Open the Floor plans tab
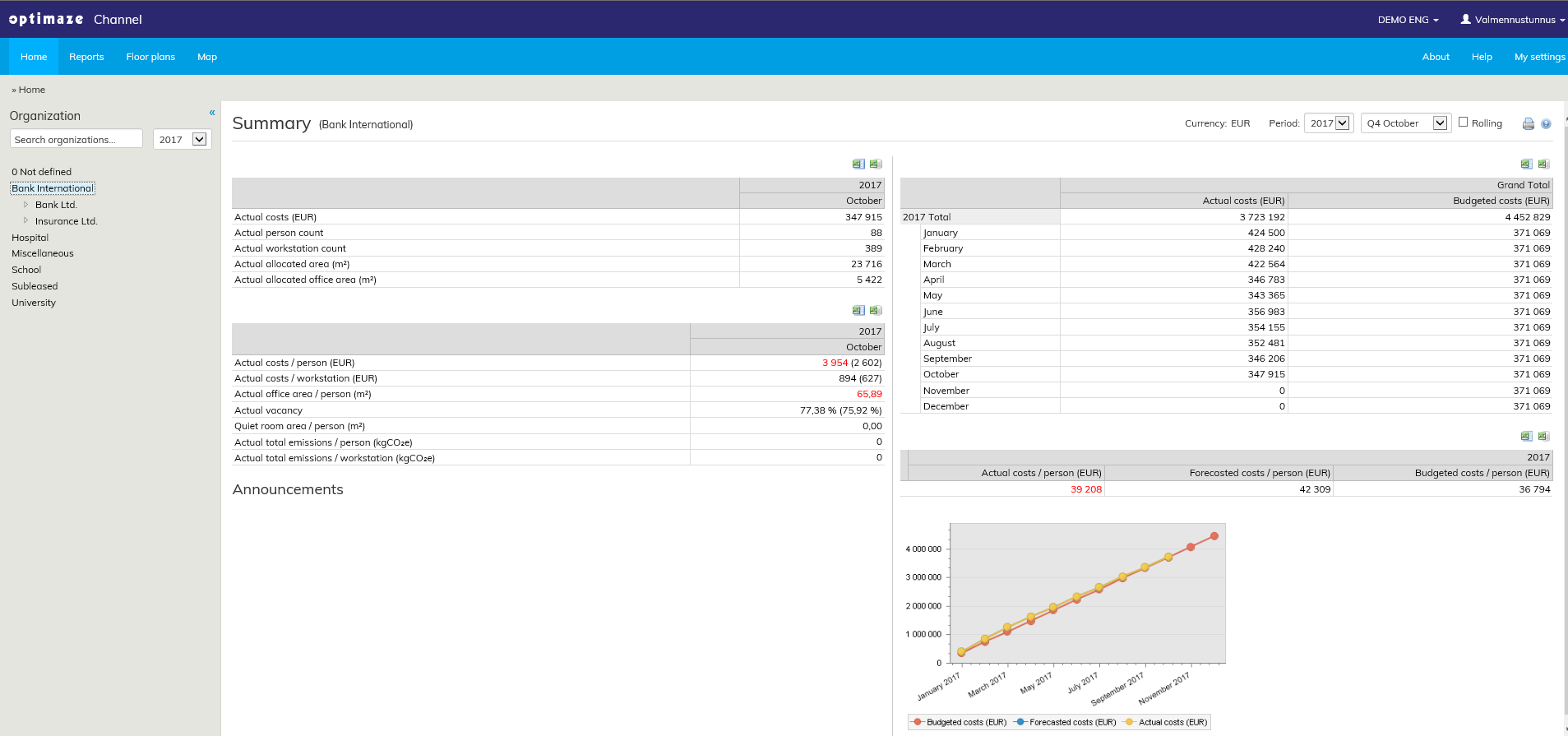Screen dimensions: 1568x736 pyautogui.click(x=150, y=57)
